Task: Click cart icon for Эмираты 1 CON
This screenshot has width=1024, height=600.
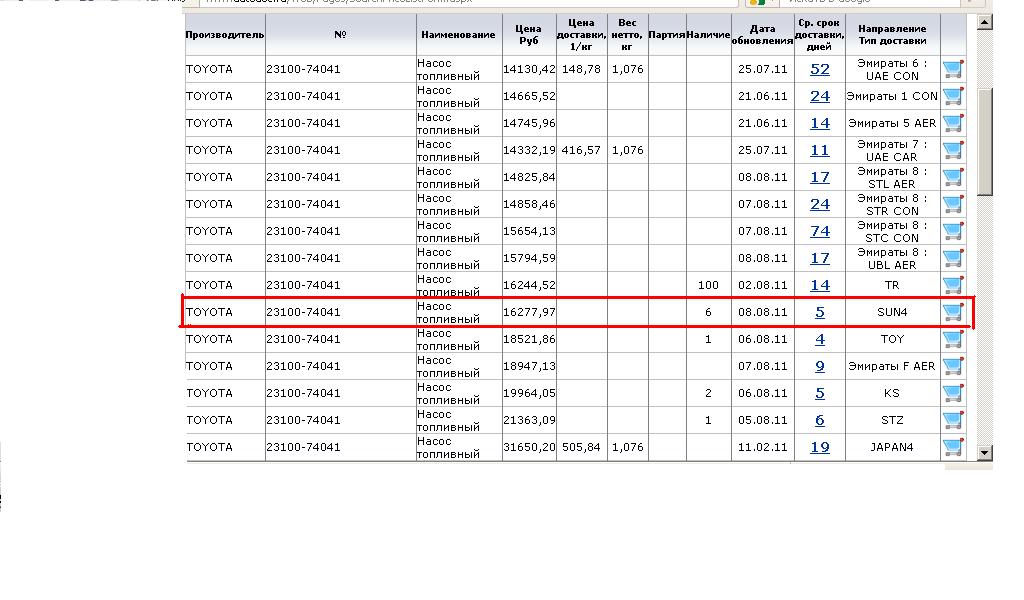Action: point(953,96)
